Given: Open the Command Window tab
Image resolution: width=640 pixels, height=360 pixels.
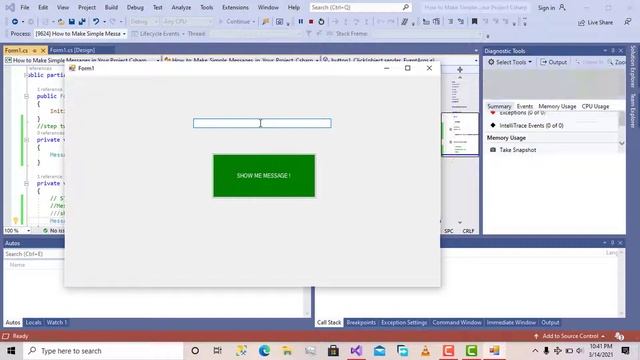Looking at the screenshot, I should point(457,322).
